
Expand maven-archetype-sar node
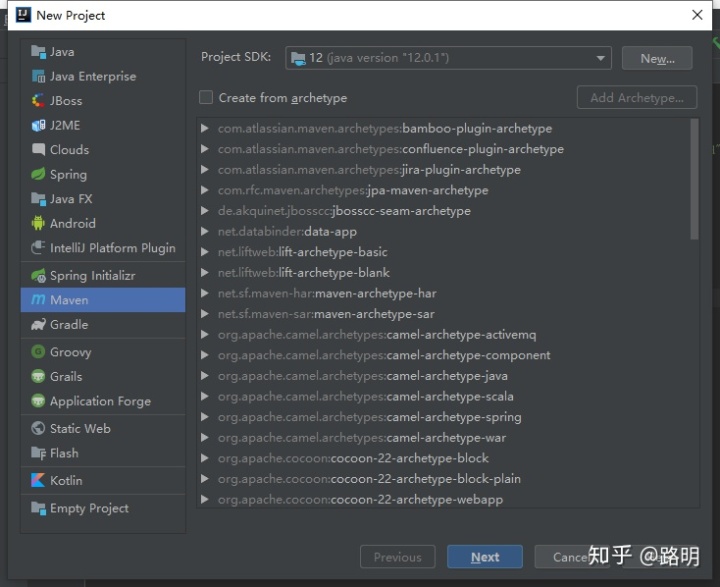pyautogui.click(x=205, y=314)
